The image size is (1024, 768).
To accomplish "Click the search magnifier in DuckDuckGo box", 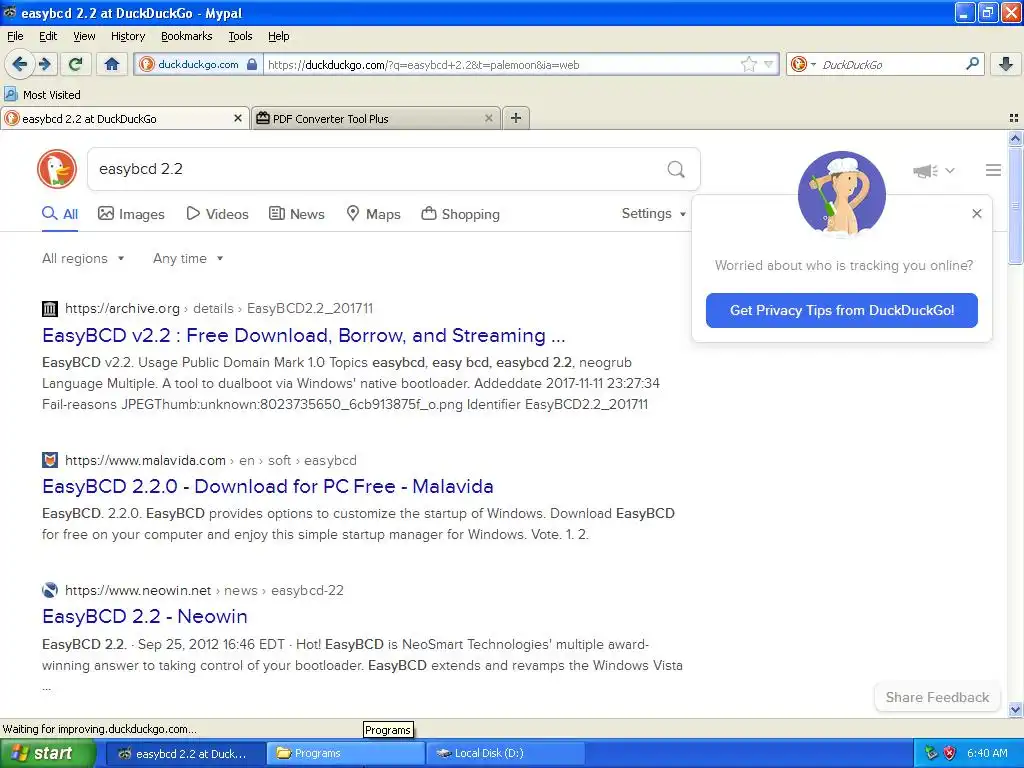I will (x=676, y=169).
